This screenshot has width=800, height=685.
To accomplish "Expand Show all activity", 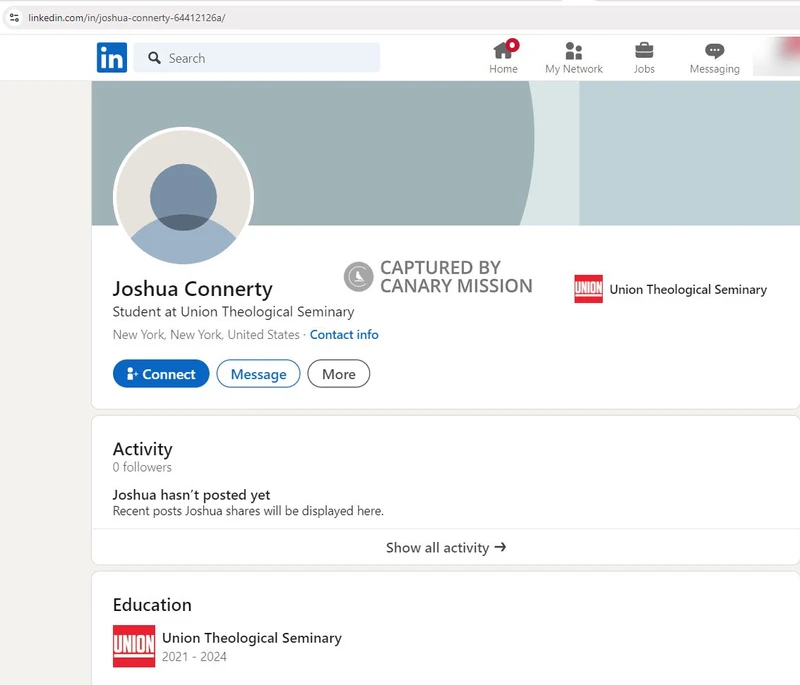I will coord(446,547).
